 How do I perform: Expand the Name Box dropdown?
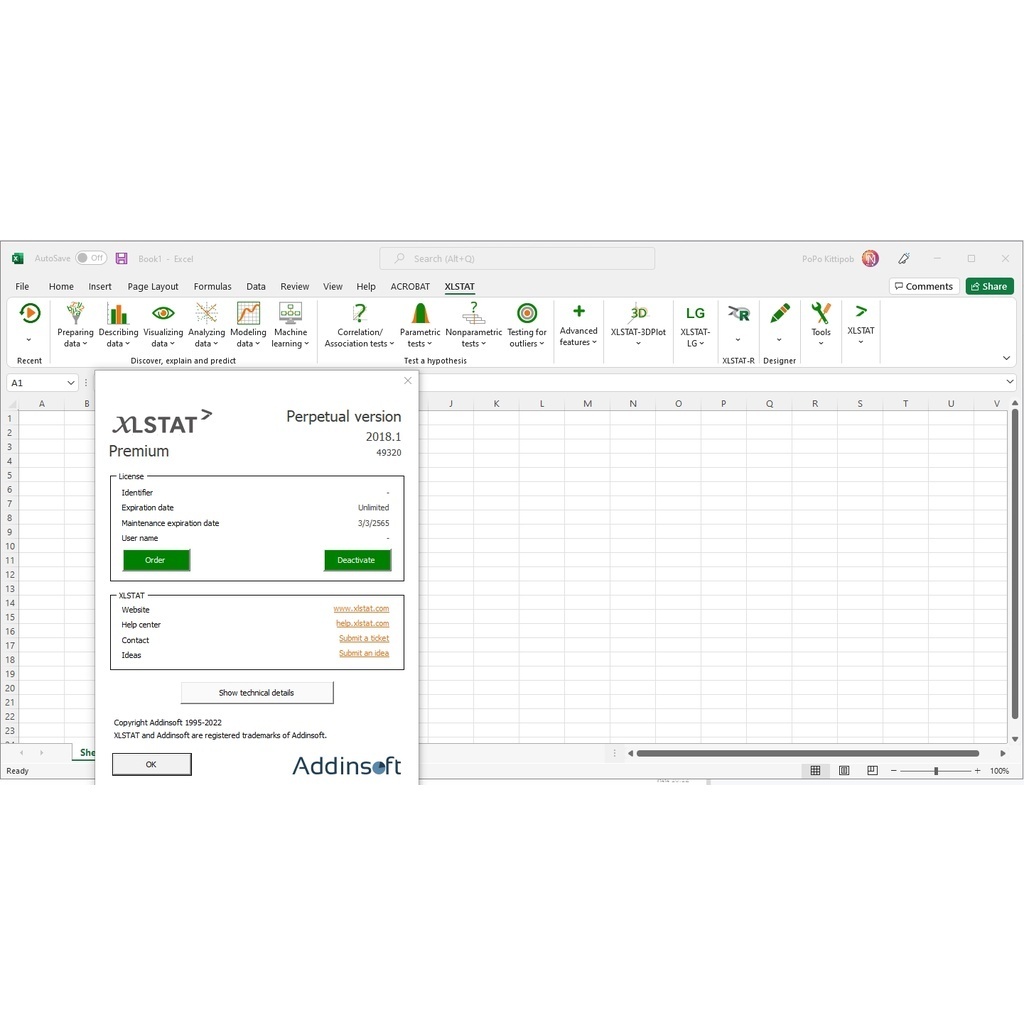71,383
